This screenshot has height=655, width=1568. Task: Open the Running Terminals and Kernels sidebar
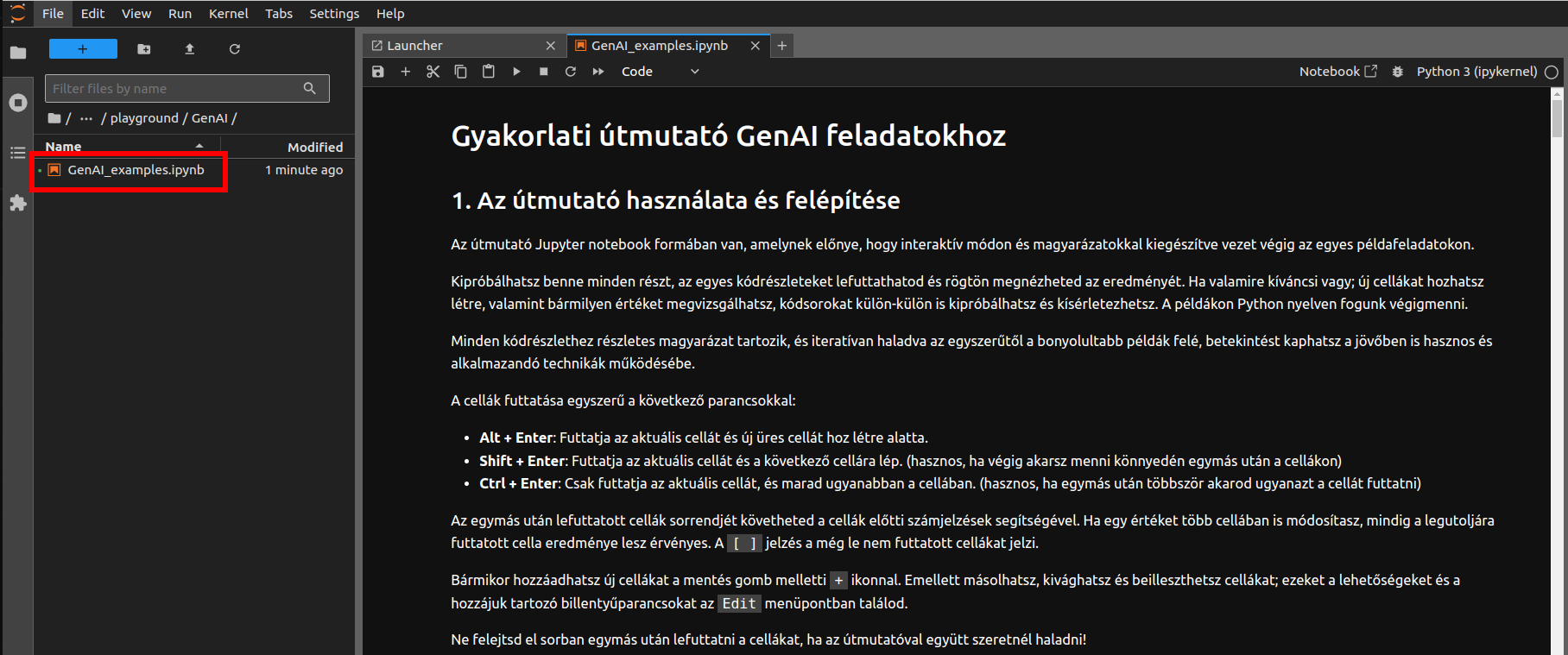pos(18,103)
